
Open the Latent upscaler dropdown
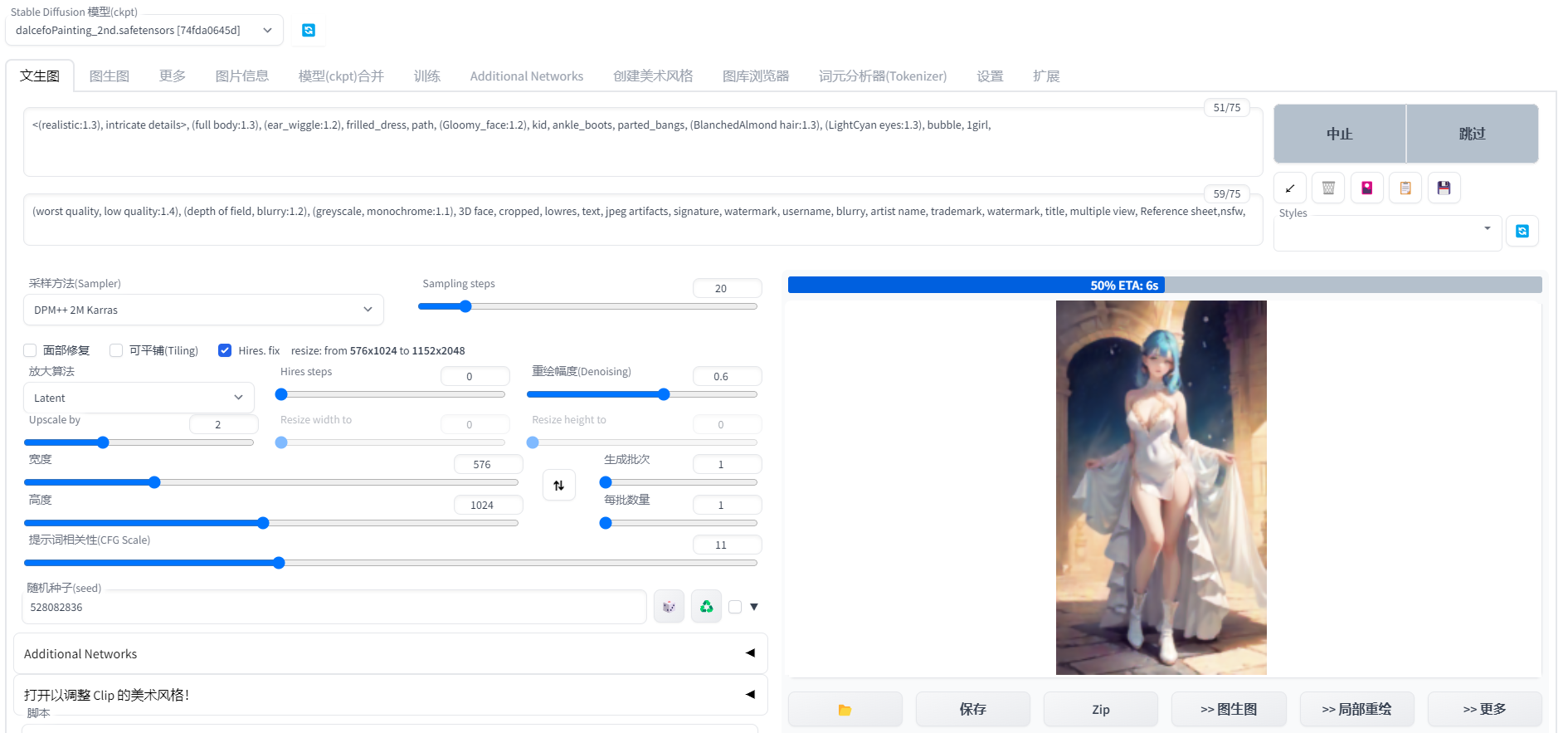pyautogui.click(x=139, y=398)
